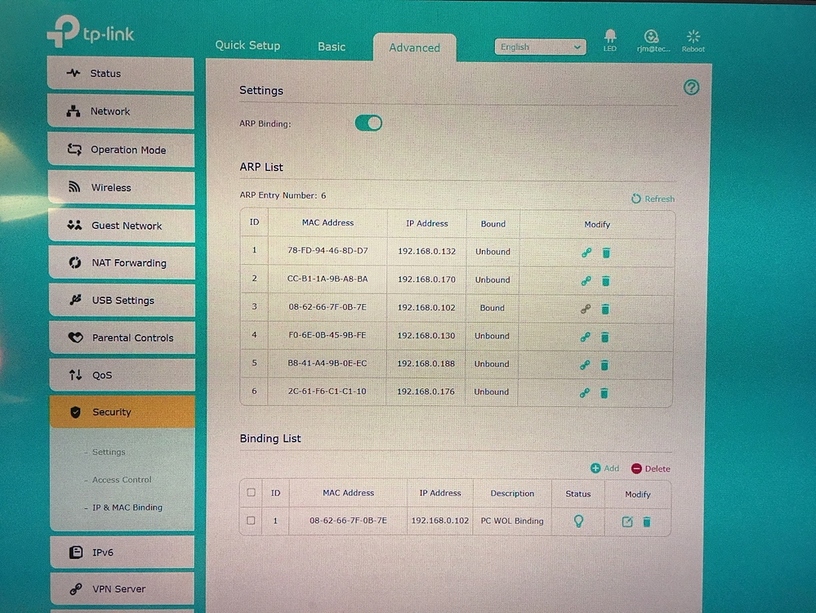The image size is (816, 613).
Task: Open the English language dropdown
Action: click(x=540, y=47)
